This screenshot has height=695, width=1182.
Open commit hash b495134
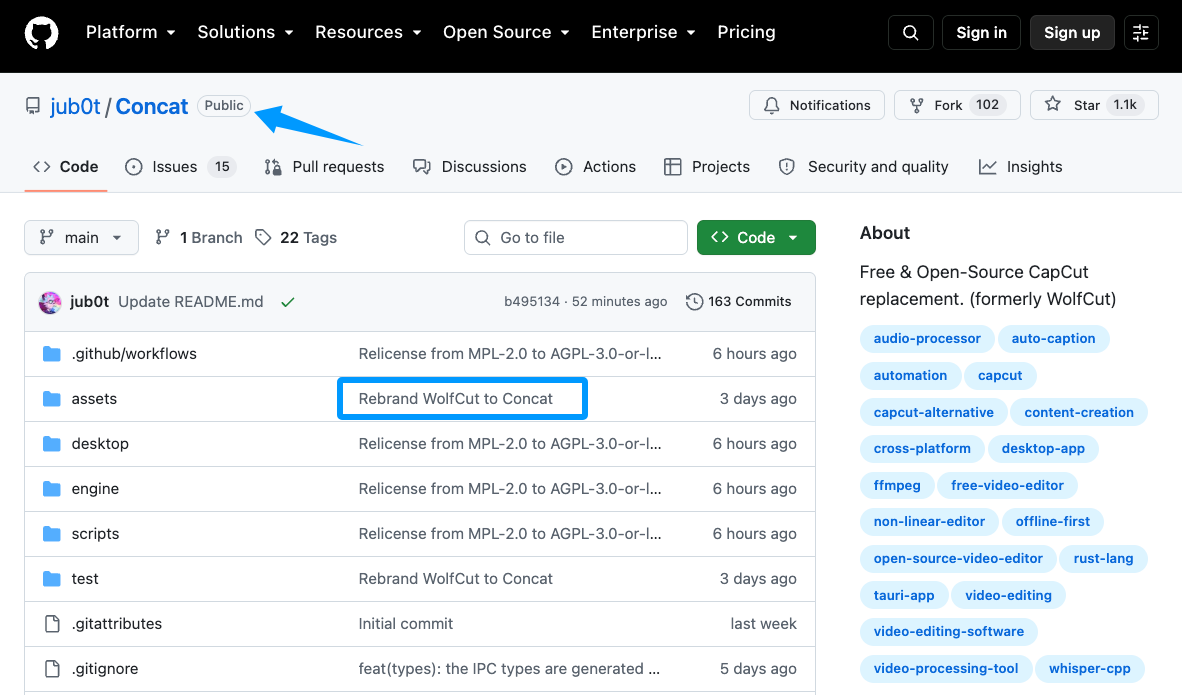(532, 302)
